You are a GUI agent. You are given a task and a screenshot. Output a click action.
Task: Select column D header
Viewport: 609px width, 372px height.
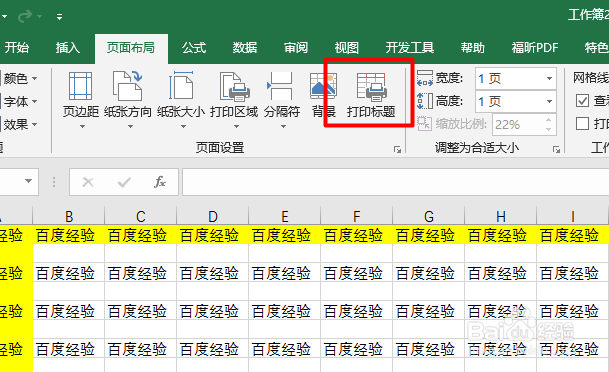[212, 216]
